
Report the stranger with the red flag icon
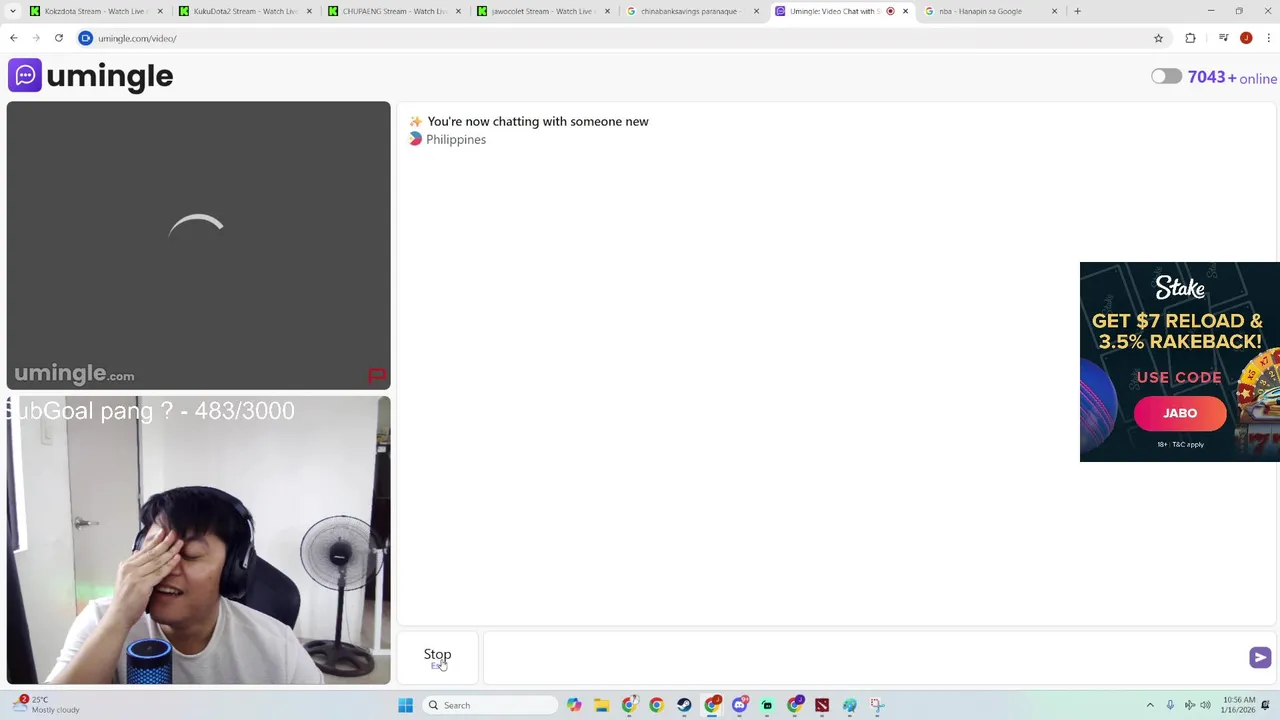click(377, 376)
